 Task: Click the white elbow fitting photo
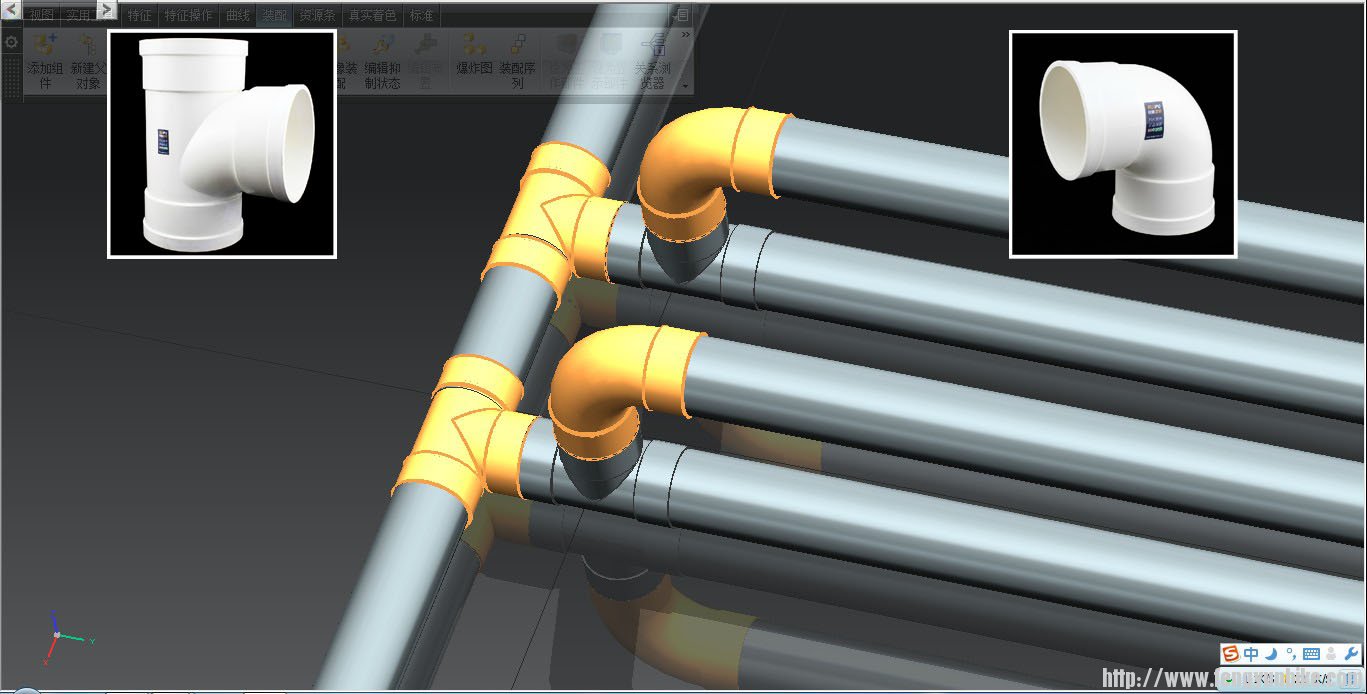point(1123,144)
